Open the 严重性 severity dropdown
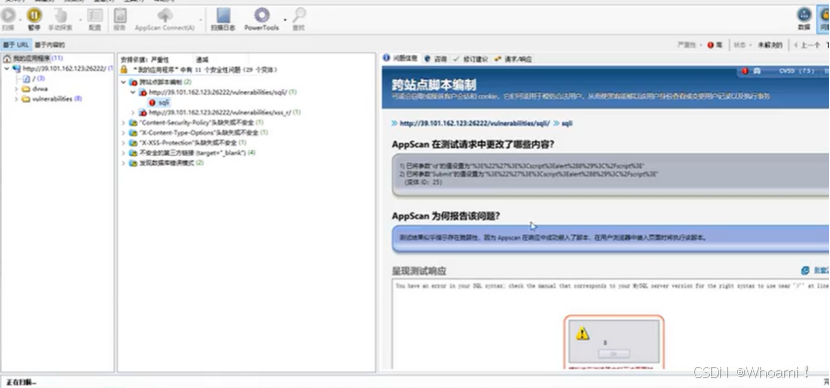This screenshot has width=830, height=388. click(x=690, y=46)
